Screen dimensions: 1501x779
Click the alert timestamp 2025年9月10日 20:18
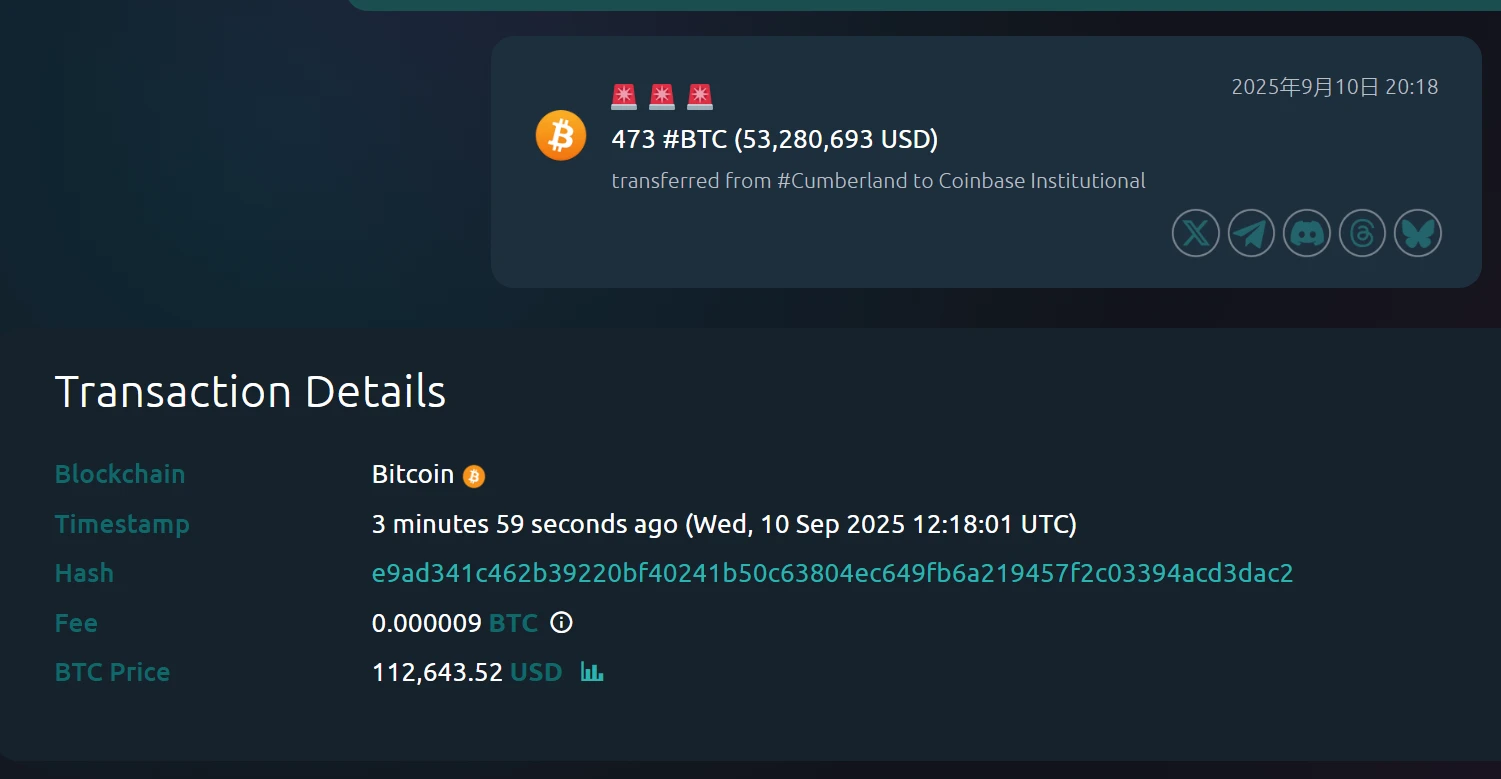1335,87
